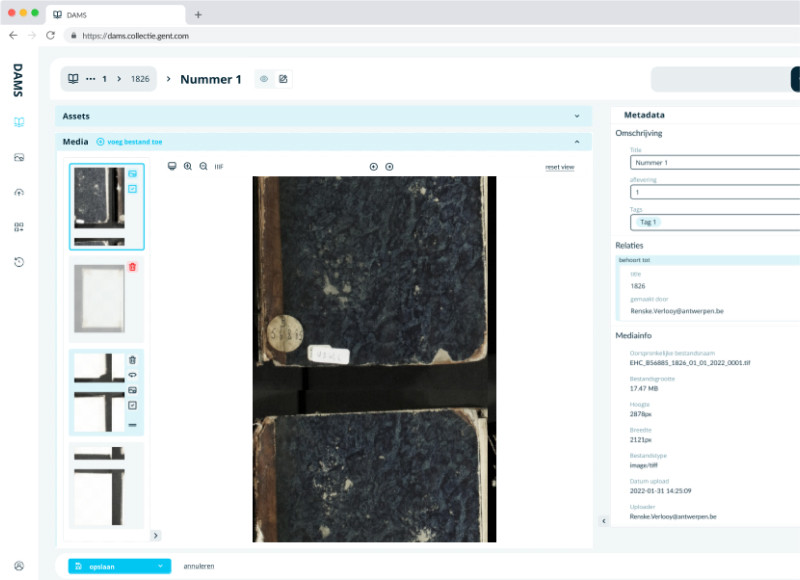Image resolution: width=800 pixels, height=580 pixels.
Task: Click the Metadata panel heading
Action: (644, 115)
